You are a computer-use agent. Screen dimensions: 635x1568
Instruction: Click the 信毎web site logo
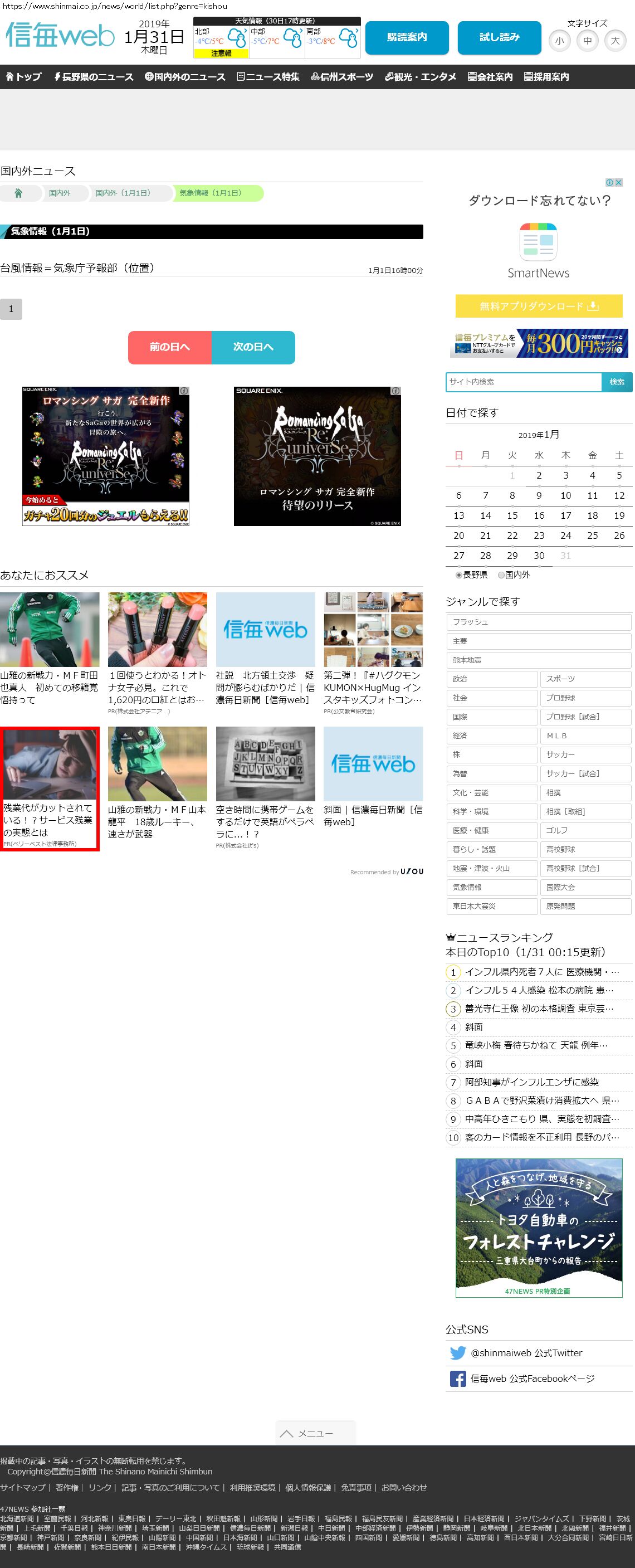tap(60, 35)
